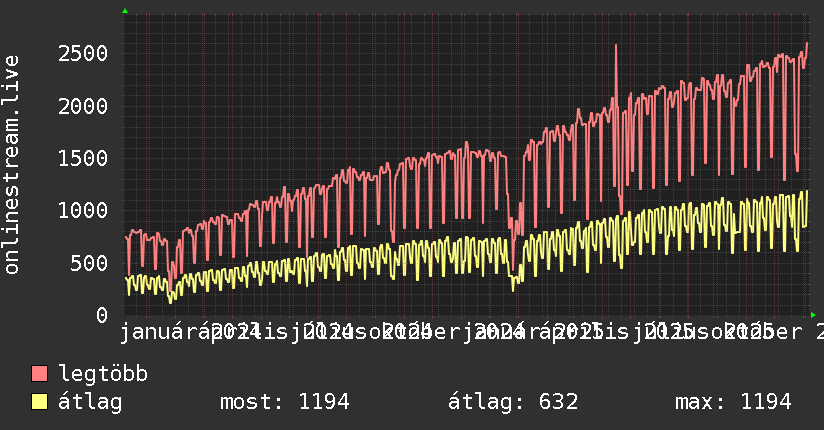Select the legtöbb legend label

(103, 374)
